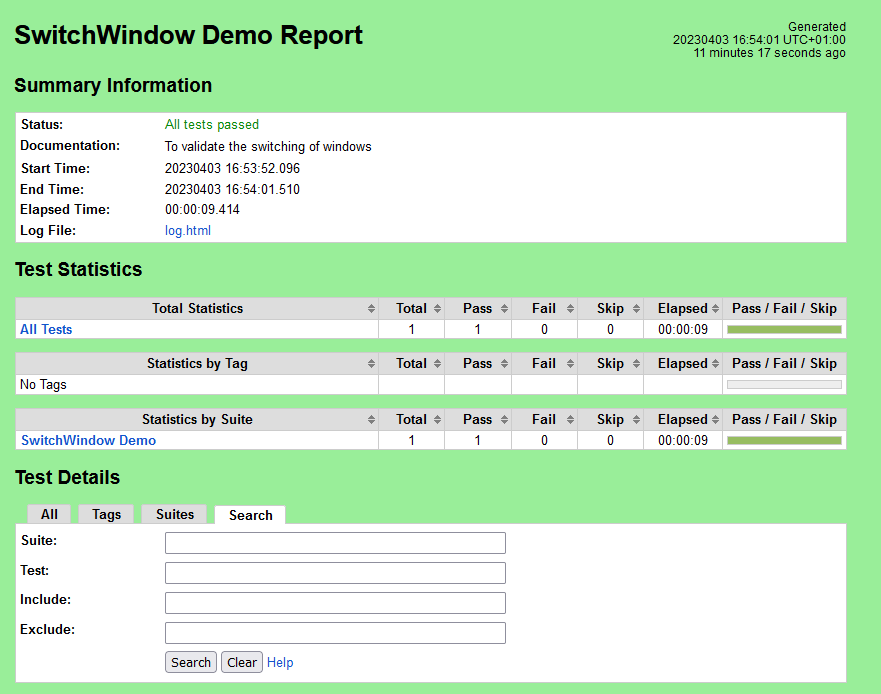
Task: Sort Statistics by Tag by Elapsed column
Action: tap(682, 364)
